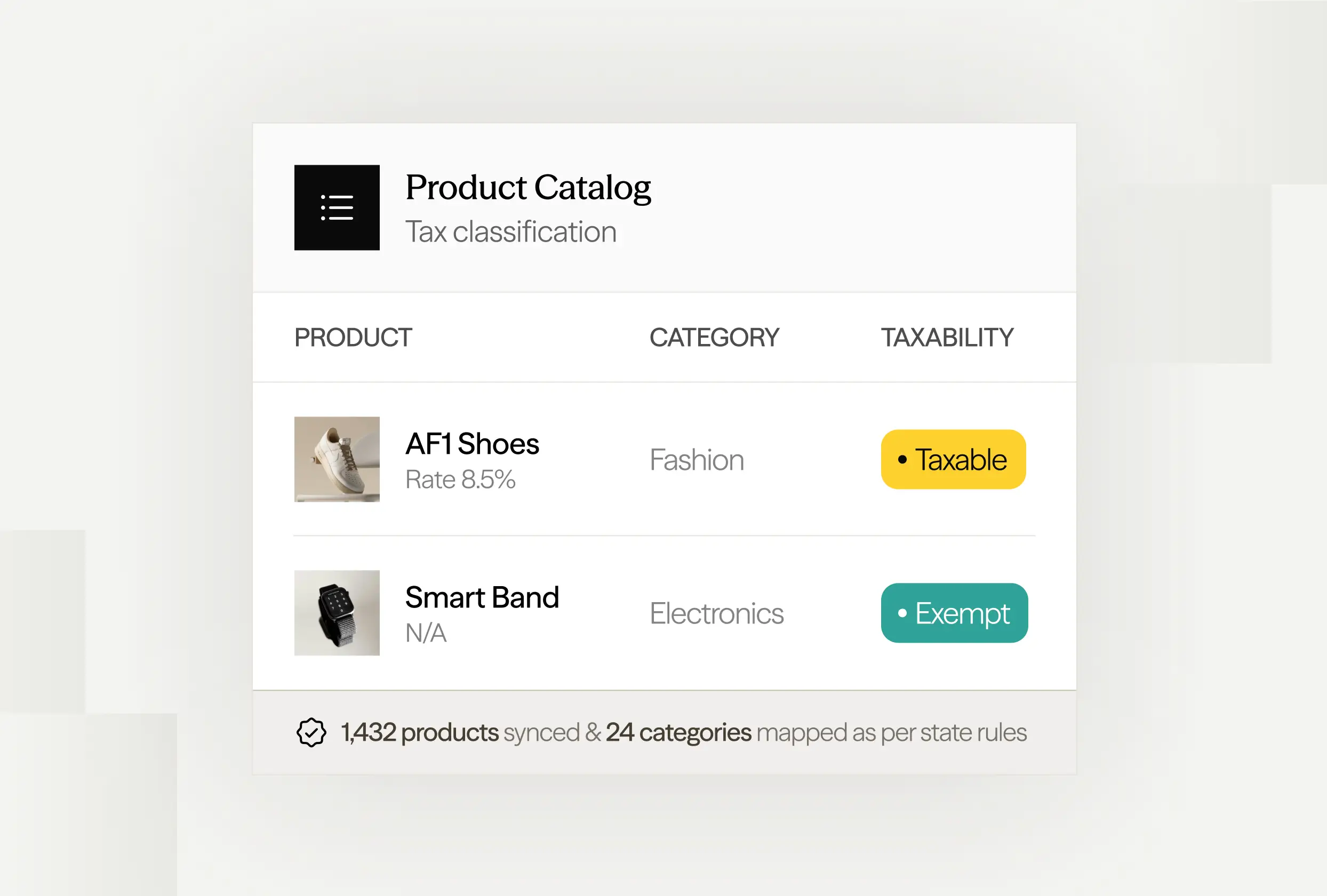Click the Fashion category label
Screen dimensions: 1327x896
pyautogui.click(x=697, y=460)
